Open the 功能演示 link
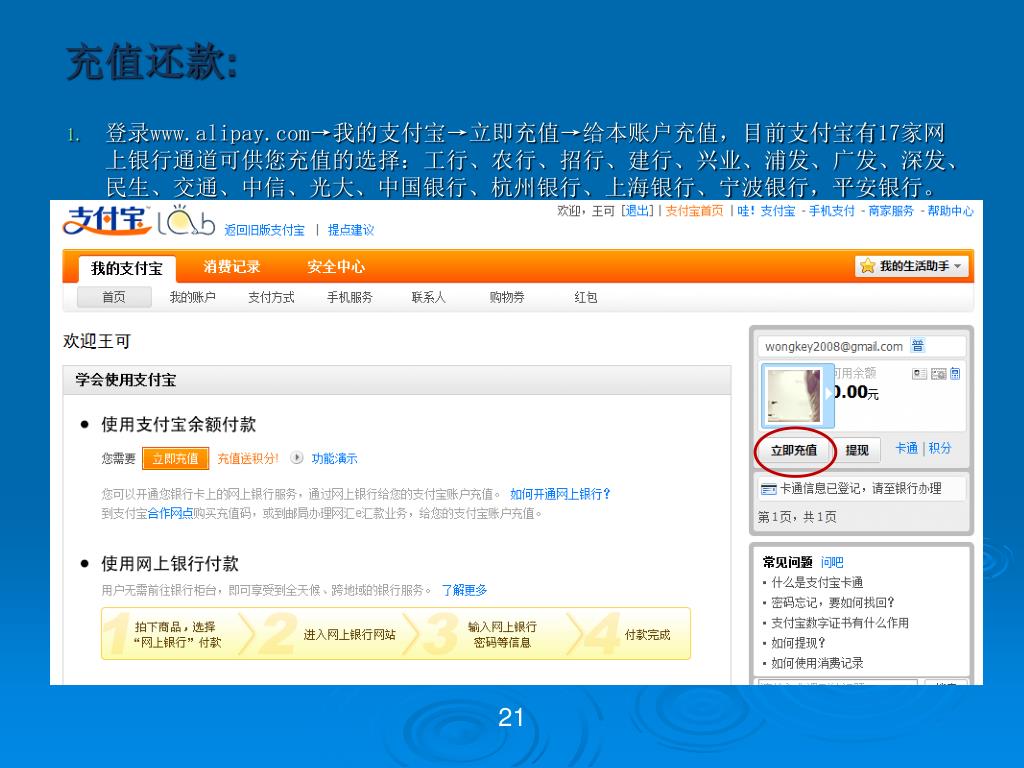The height and width of the screenshot is (768, 1024). [x=334, y=458]
